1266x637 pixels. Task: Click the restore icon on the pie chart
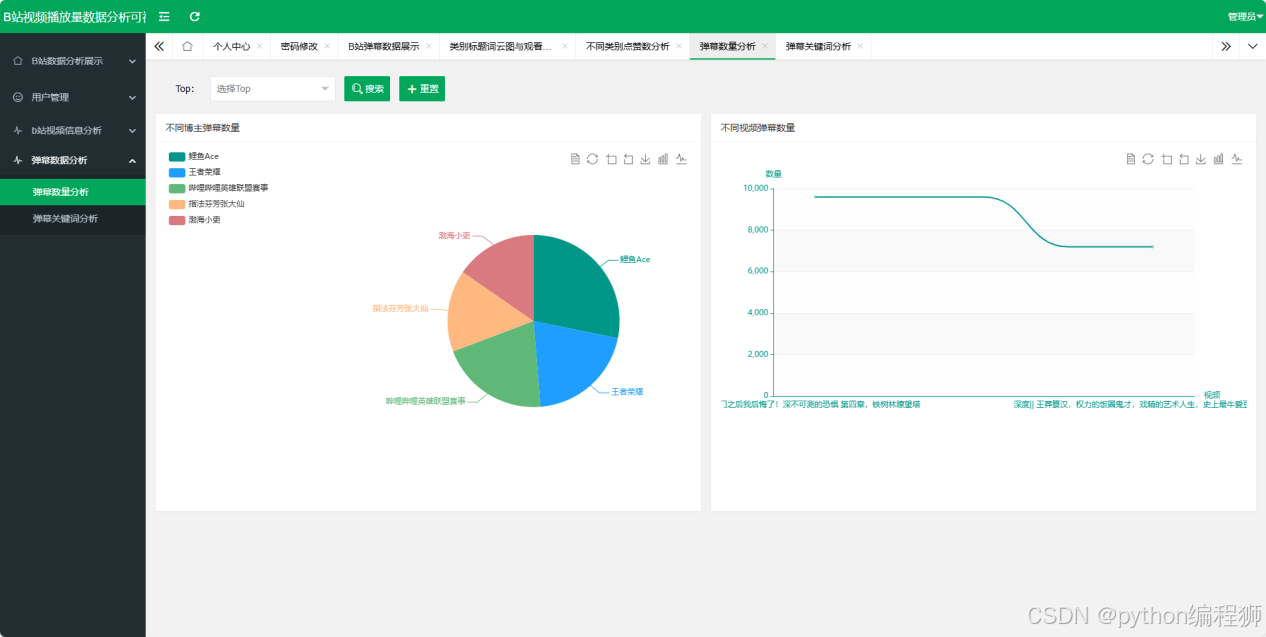coord(592,159)
